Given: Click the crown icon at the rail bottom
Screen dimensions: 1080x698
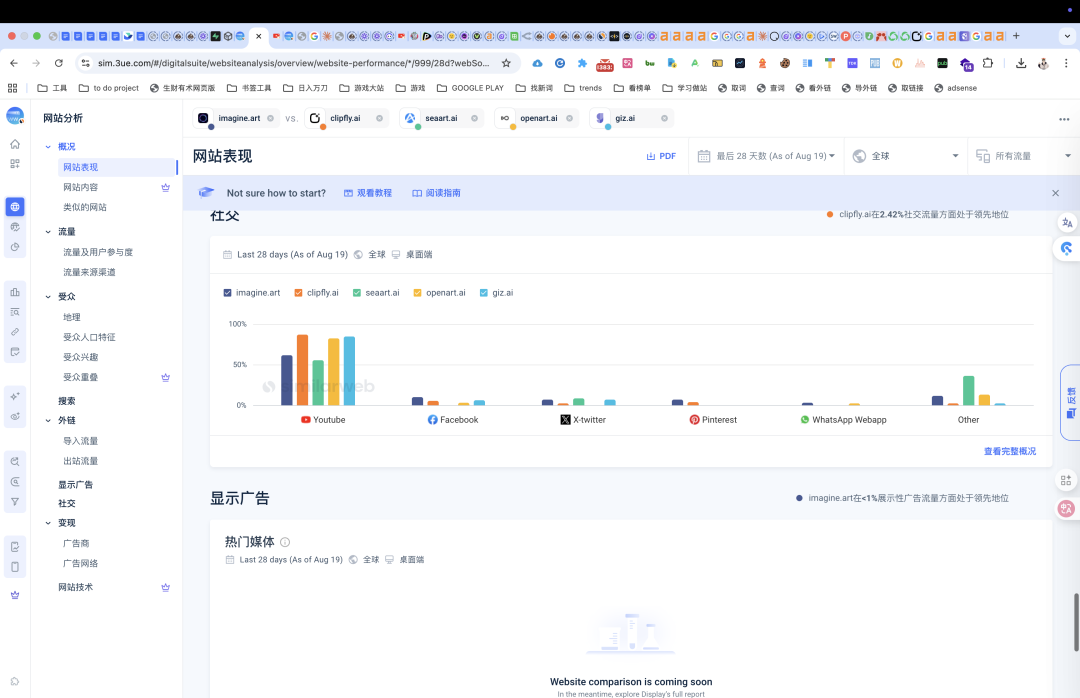Looking at the screenshot, I should (x=14, y=595).
